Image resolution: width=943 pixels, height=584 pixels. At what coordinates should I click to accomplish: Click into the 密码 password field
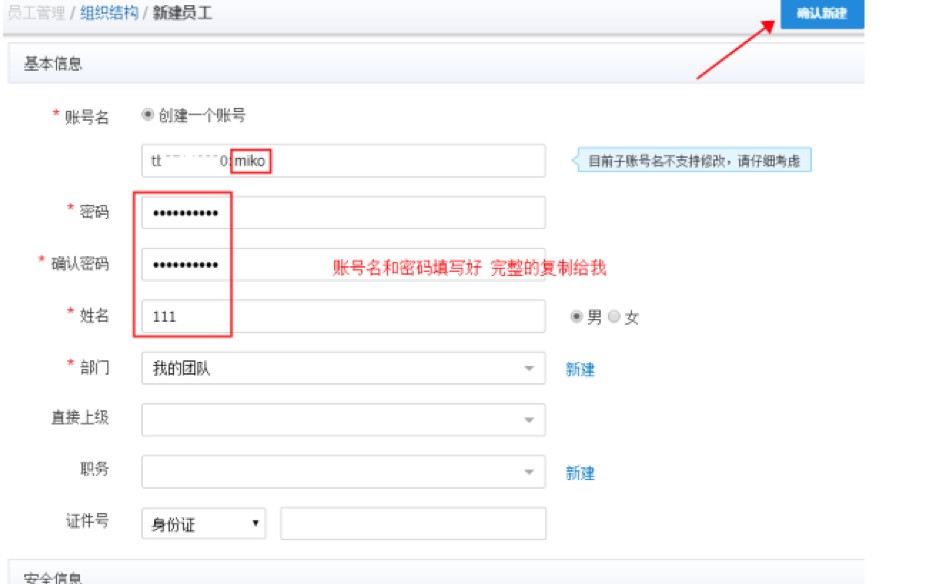[x=343, y=212]
